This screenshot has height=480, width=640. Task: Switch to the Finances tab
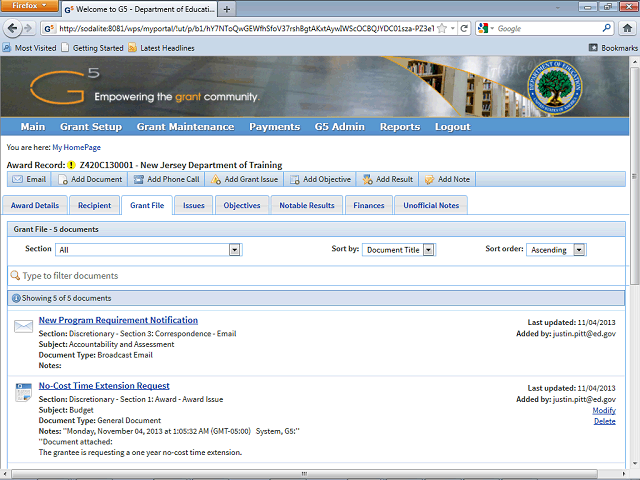[369, 205]
